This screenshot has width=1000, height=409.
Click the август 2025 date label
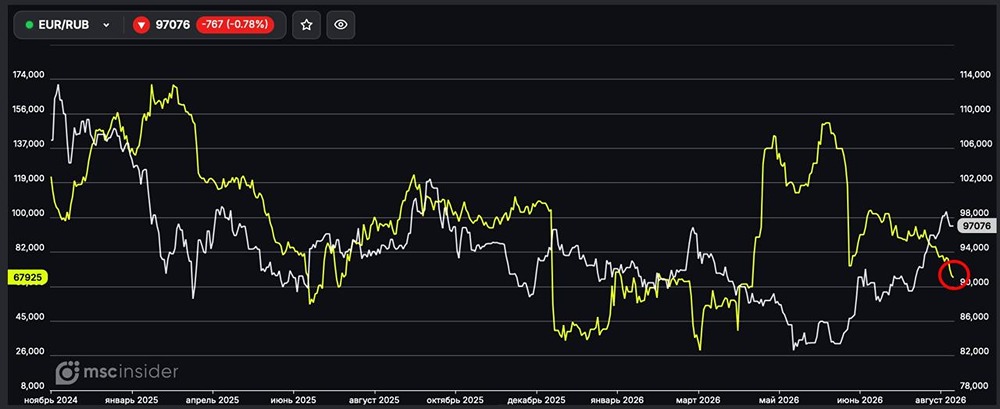[374, 399]
